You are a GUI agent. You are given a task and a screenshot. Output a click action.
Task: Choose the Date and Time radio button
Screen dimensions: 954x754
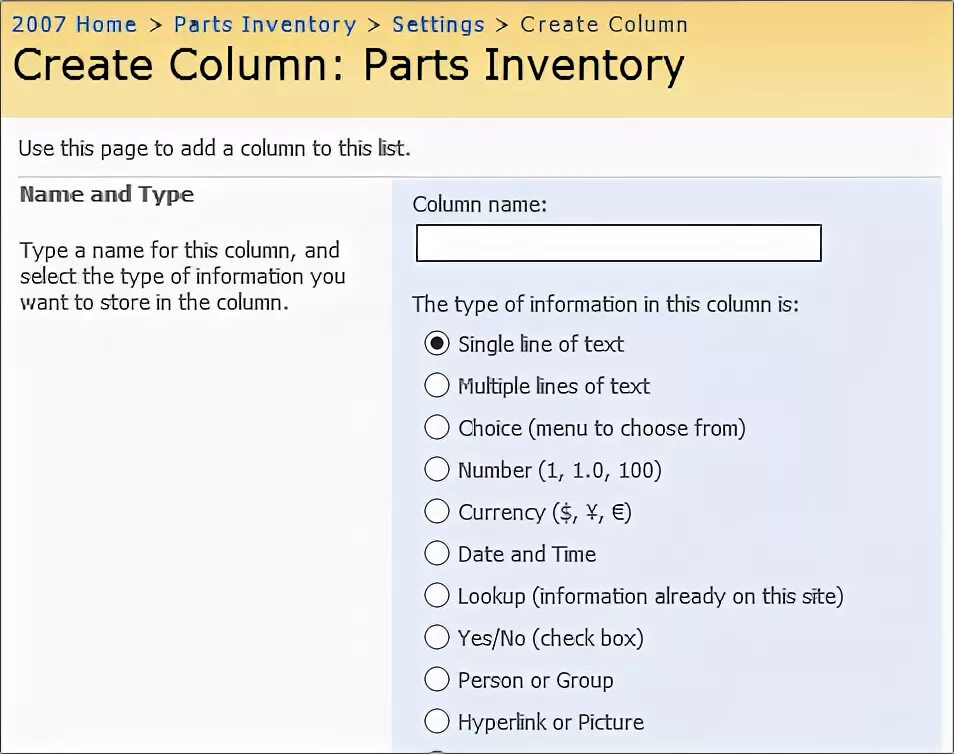[x=437, y=554]
